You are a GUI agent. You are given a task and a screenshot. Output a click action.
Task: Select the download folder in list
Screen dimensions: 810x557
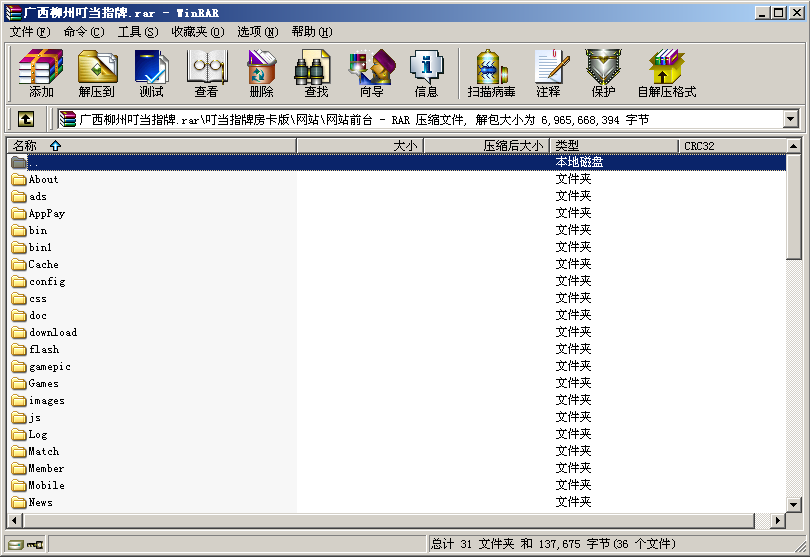click(52, 332)
